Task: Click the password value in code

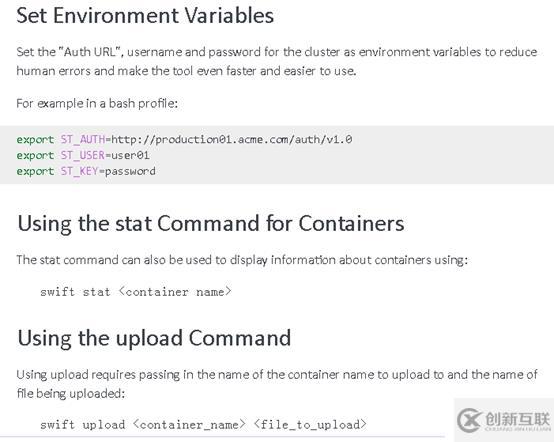Action: click(130, 171)
